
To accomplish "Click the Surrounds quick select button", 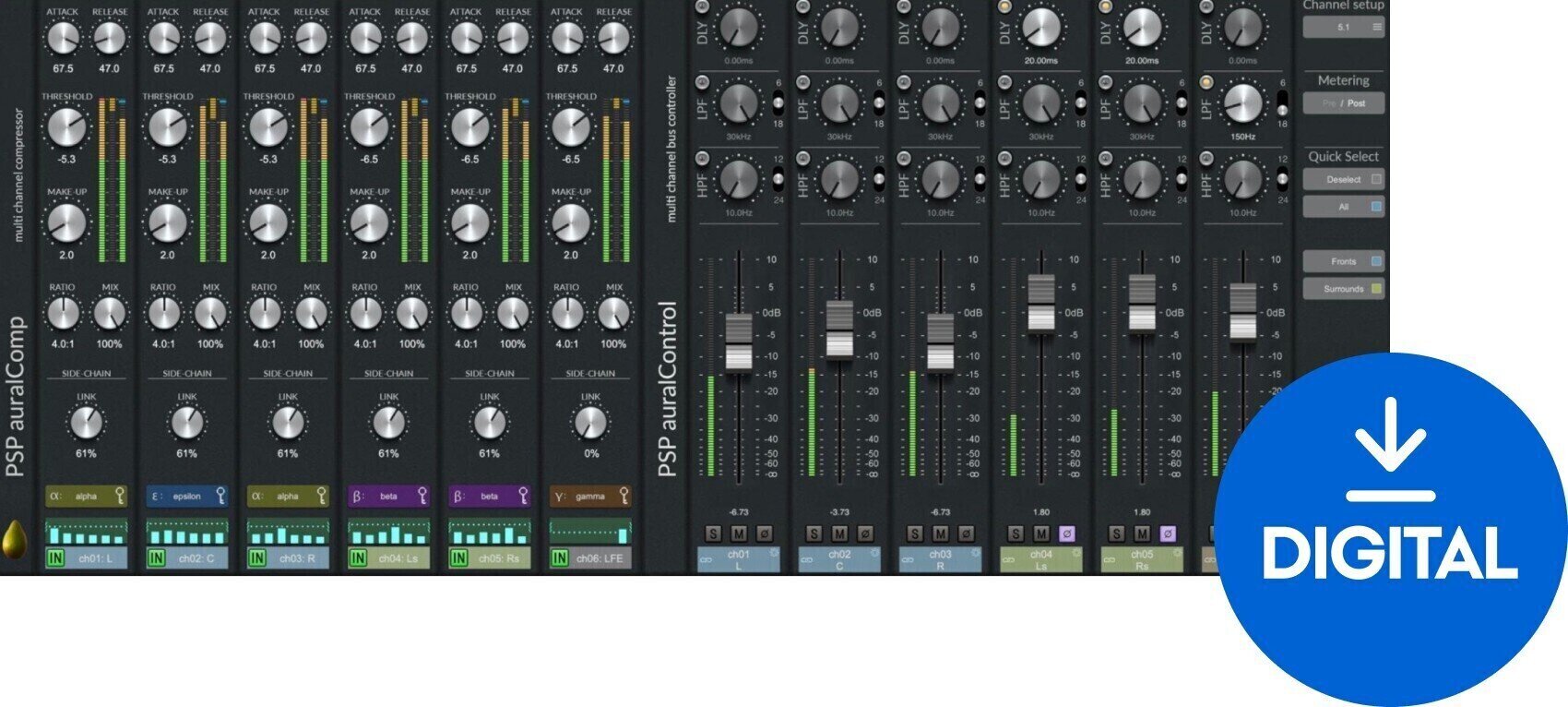I will tap(1344, 289).
